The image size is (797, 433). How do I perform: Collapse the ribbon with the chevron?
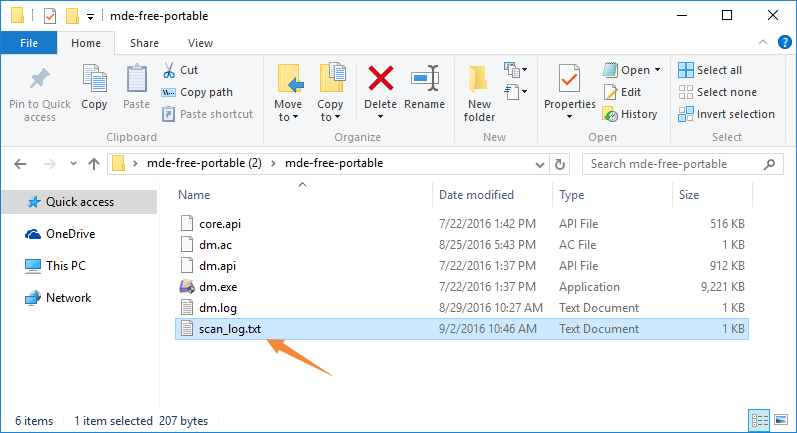763,43
